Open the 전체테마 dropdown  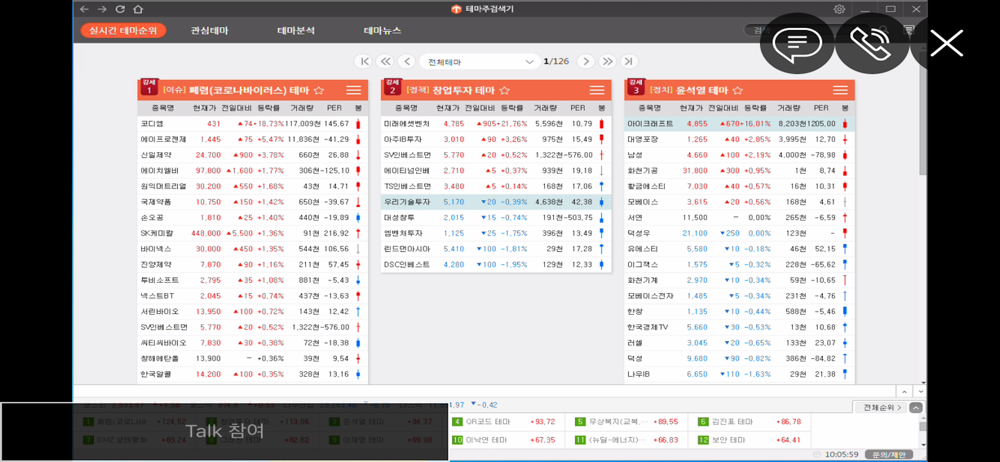click(480, 61)
